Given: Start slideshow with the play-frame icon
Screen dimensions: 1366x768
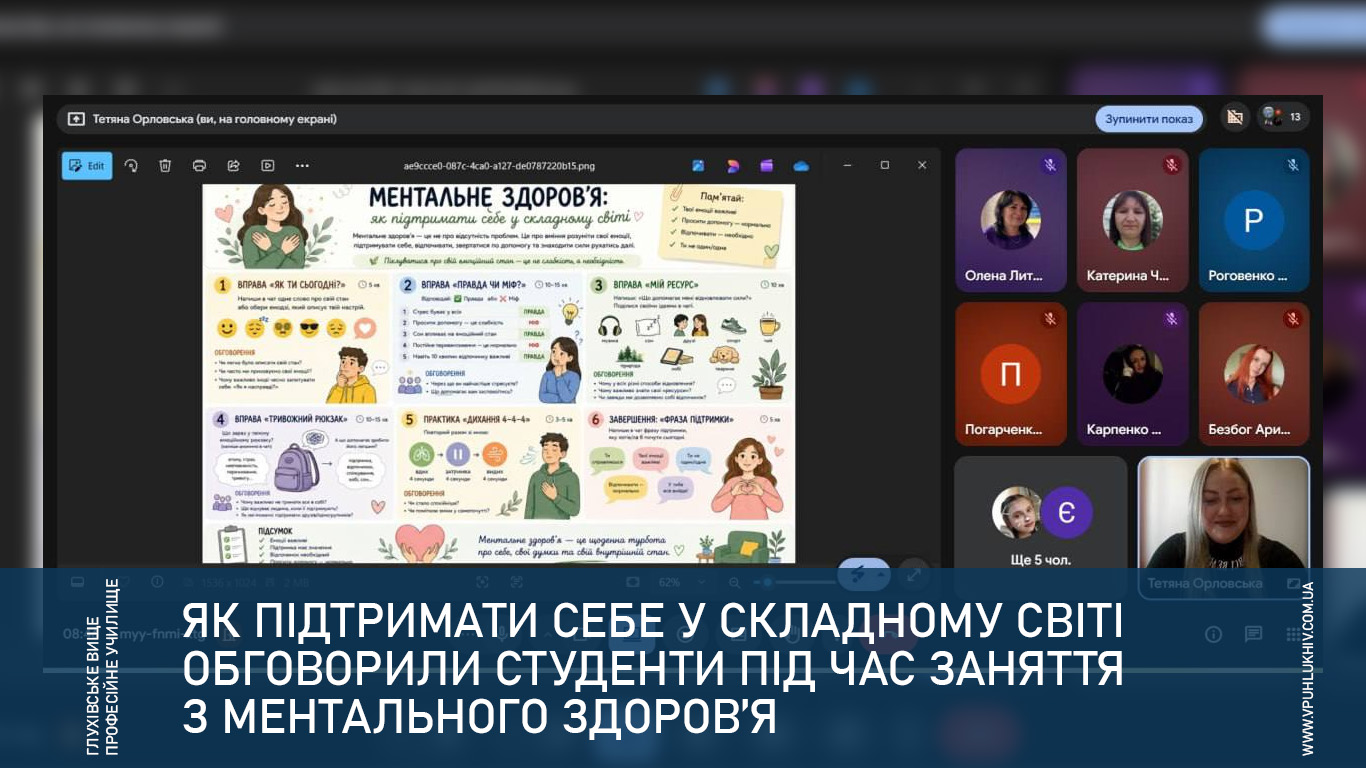Looking at the screenshot, I should click(x=268, y=166).
